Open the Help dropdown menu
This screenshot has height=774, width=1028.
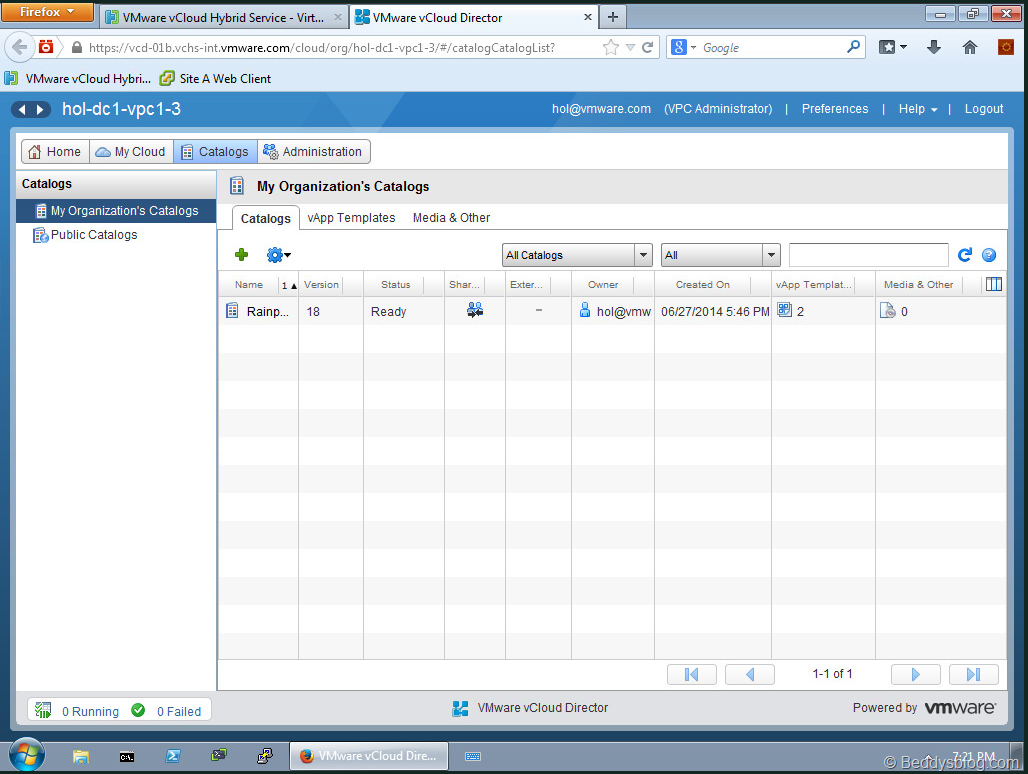(918, 109)
